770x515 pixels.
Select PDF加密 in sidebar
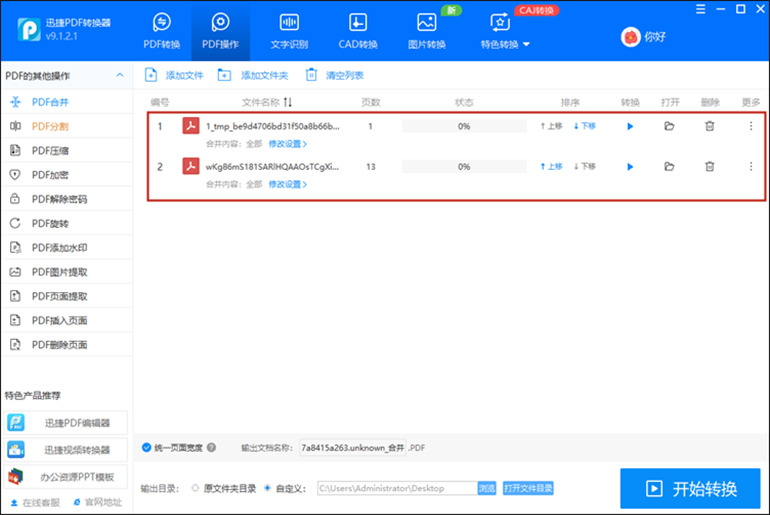click(67, 175)
